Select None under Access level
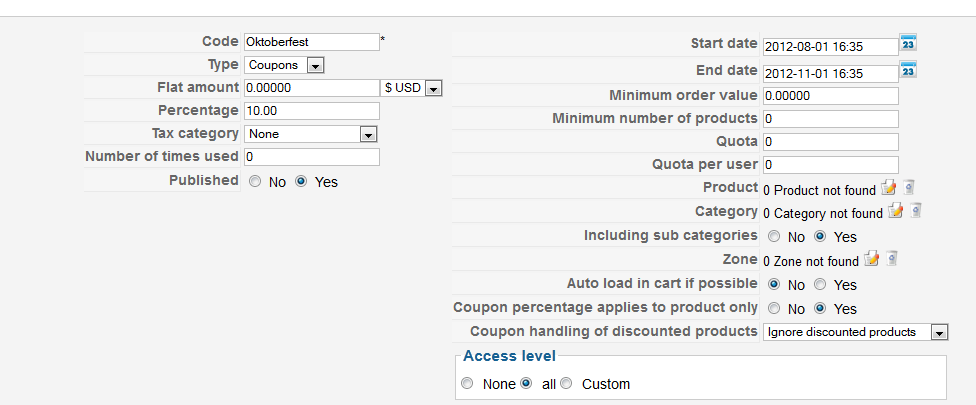976x405 pixels. 467,383
